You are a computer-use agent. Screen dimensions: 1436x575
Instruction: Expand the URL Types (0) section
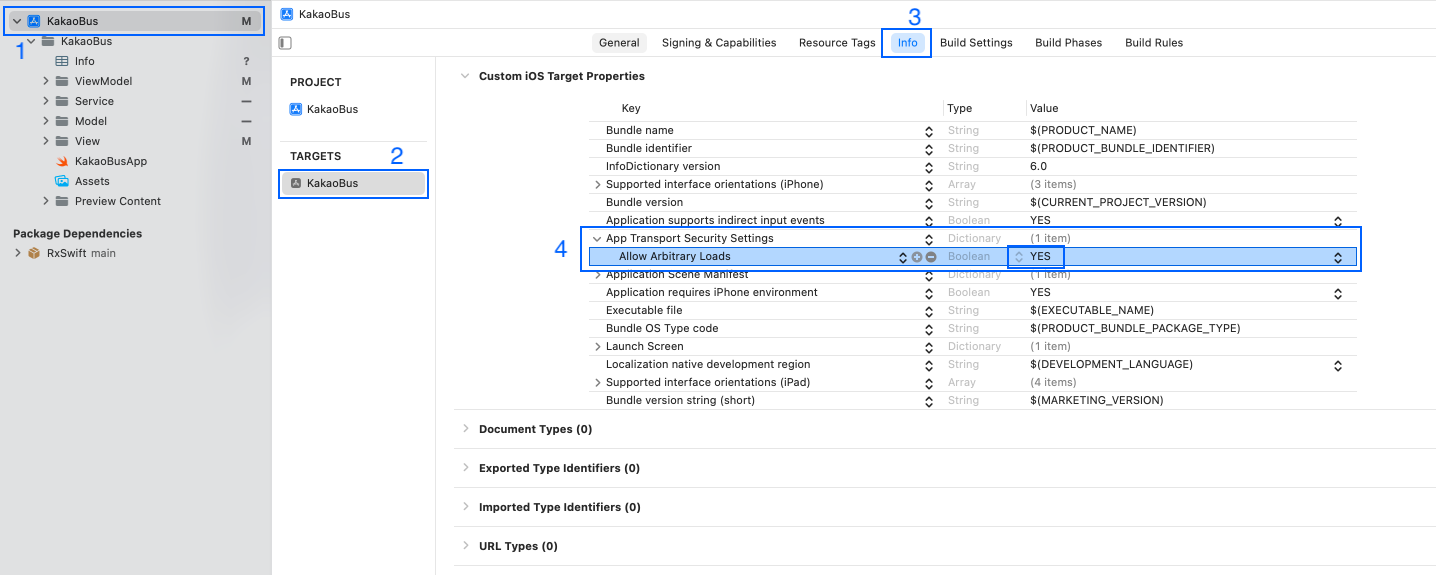click(465, 546)
